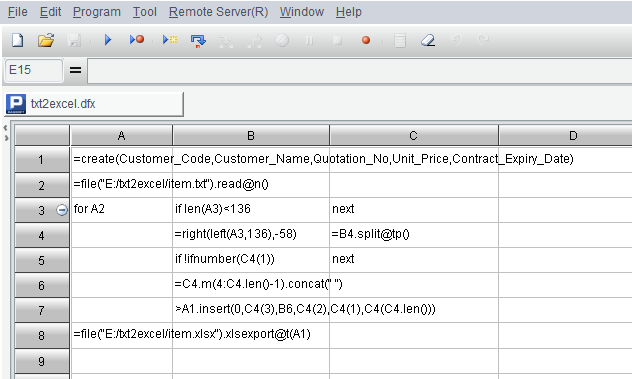Viewport: 632px width, 379px height.
Task: Click the greyed pause icon
Action: [310, 40]
